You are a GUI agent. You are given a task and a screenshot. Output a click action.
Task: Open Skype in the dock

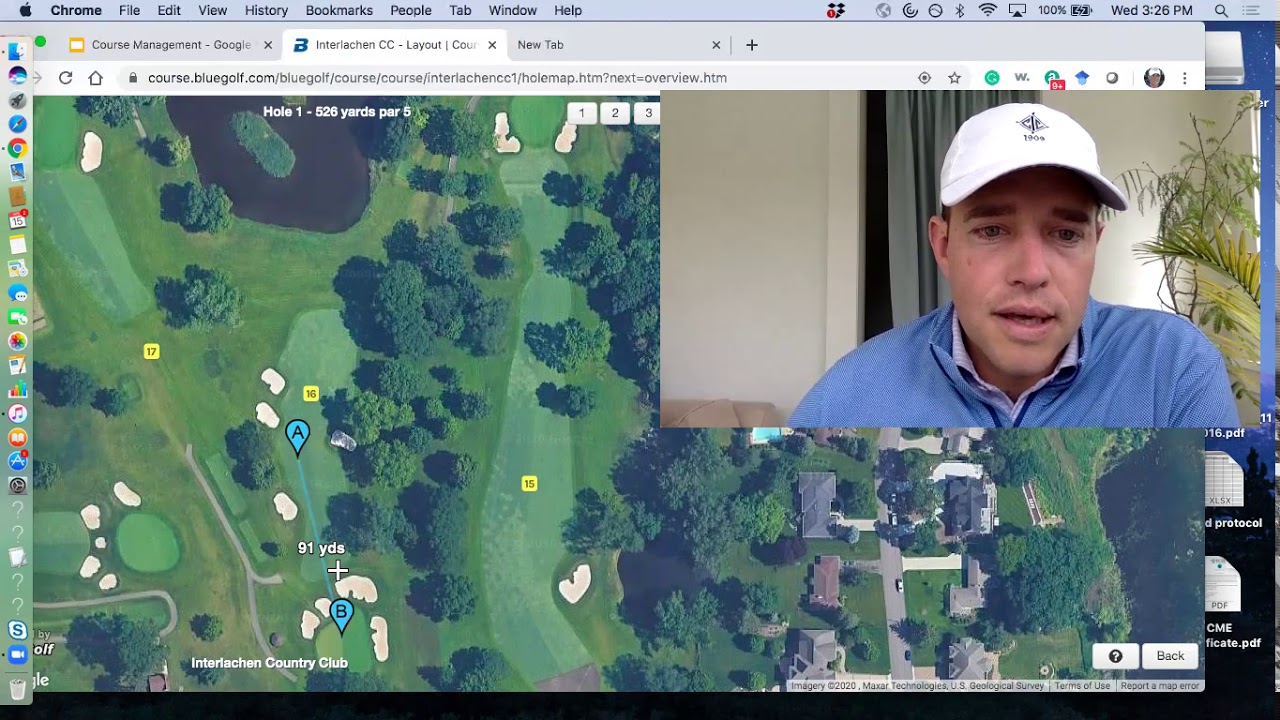pos(17,630)
